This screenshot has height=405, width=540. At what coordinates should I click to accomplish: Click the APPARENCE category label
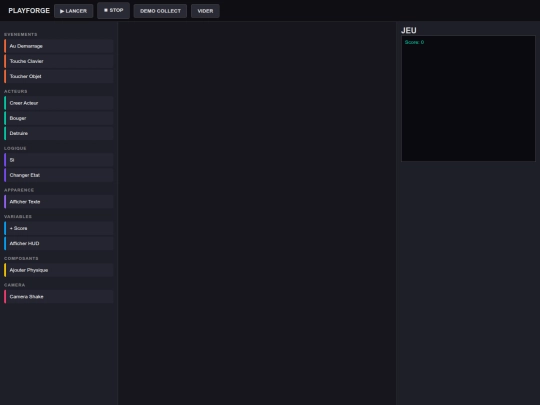[19, 190]
